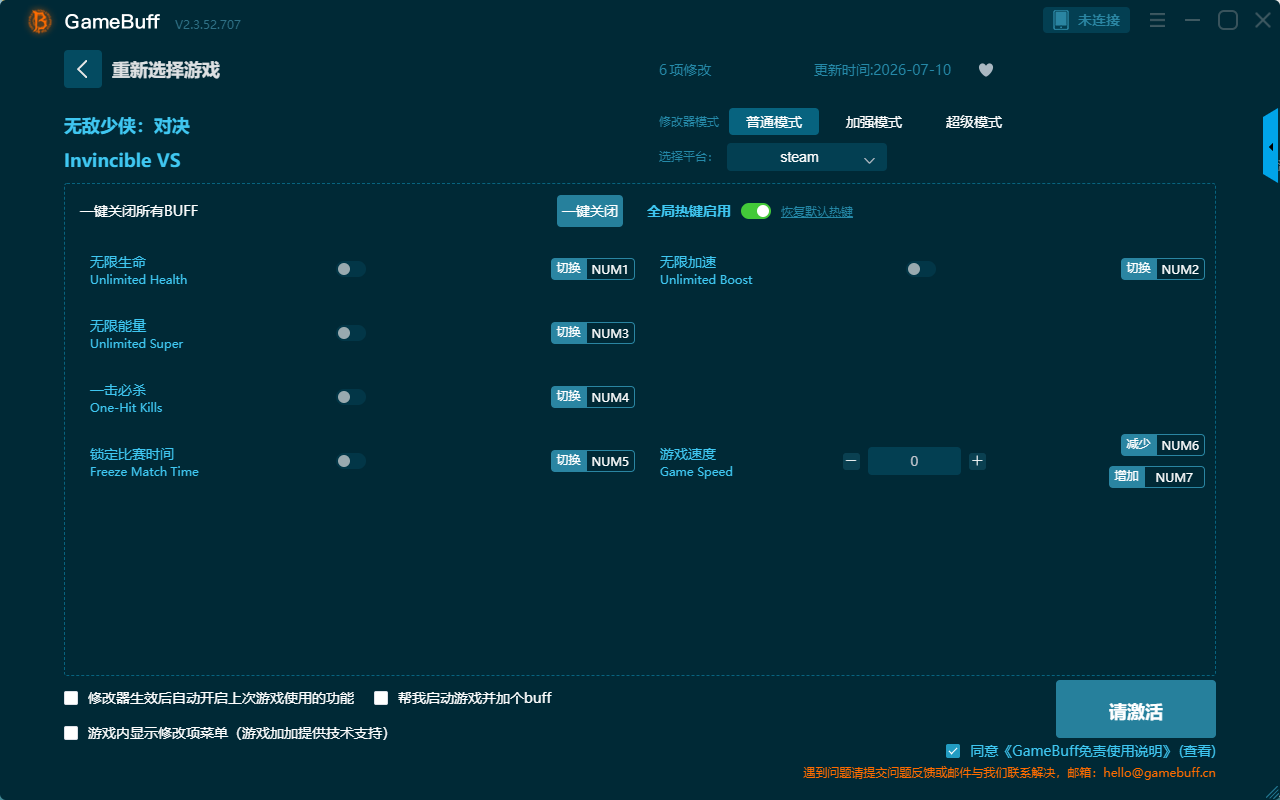Toggle Freeze Match Time switch
This screenshot has height=800, width=1280.
351,461
